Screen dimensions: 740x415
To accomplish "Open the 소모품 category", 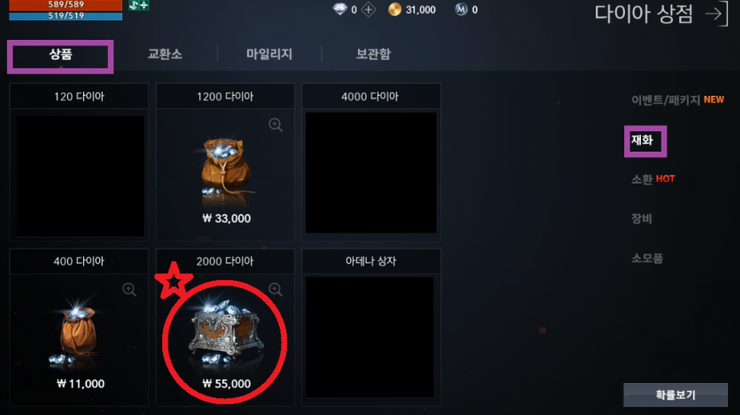I will click(647, 258).
